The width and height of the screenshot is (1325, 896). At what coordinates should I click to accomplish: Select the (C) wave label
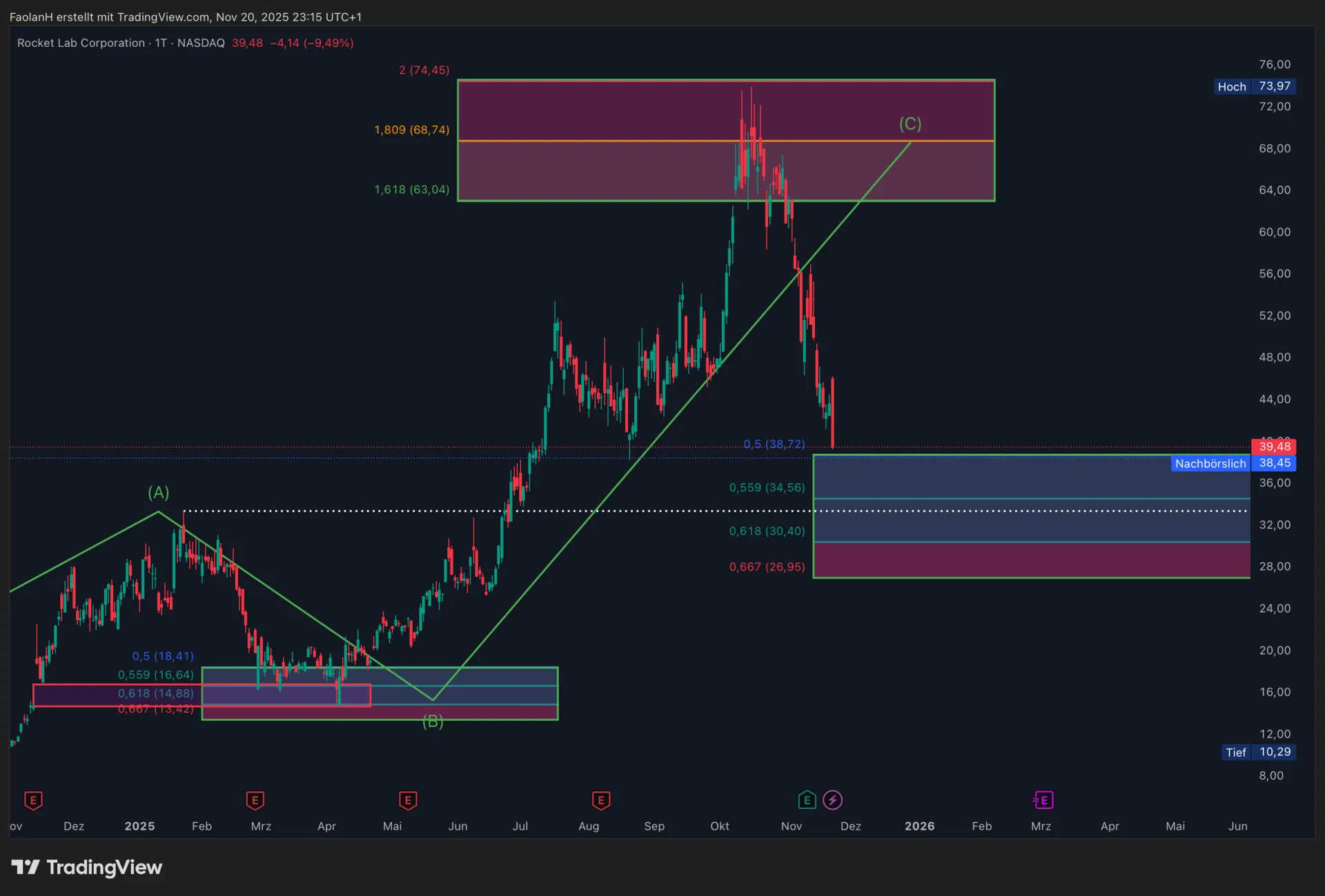[x=910, y=124]
